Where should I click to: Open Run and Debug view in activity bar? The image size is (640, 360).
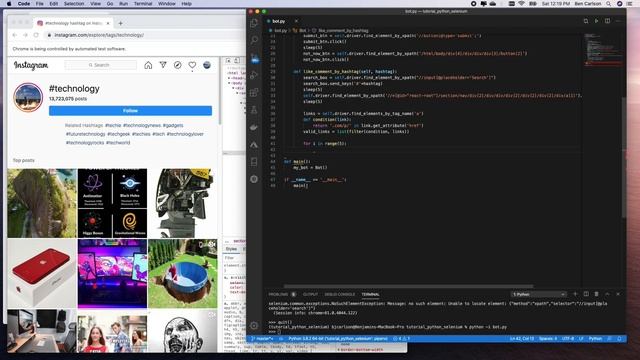[254, 75]
